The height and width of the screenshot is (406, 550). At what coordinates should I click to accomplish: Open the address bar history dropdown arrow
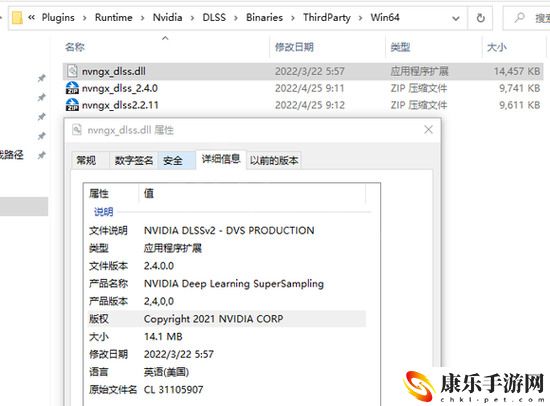coord(456,18)
